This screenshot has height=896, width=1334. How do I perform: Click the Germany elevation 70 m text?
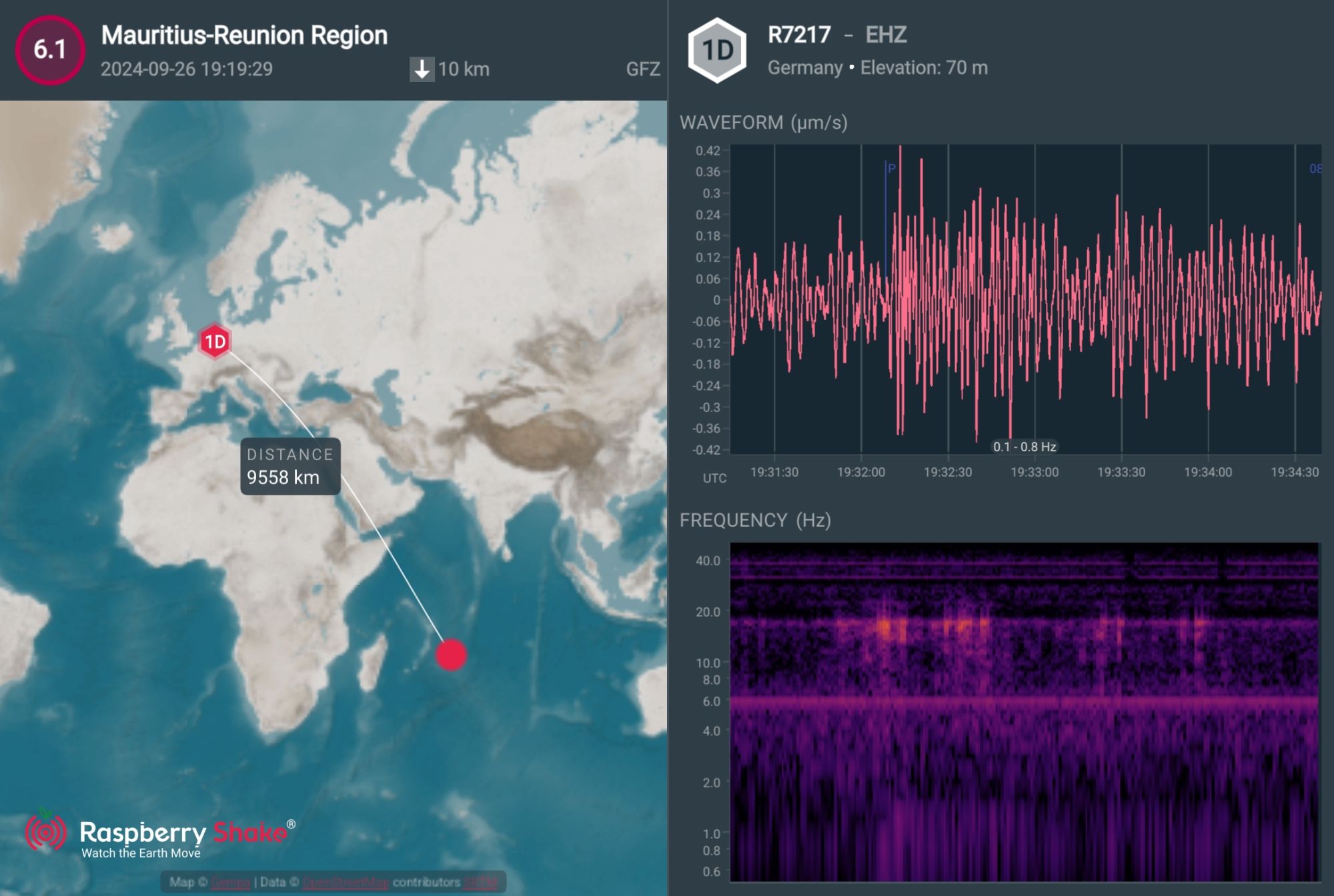[x=878, y=68]
